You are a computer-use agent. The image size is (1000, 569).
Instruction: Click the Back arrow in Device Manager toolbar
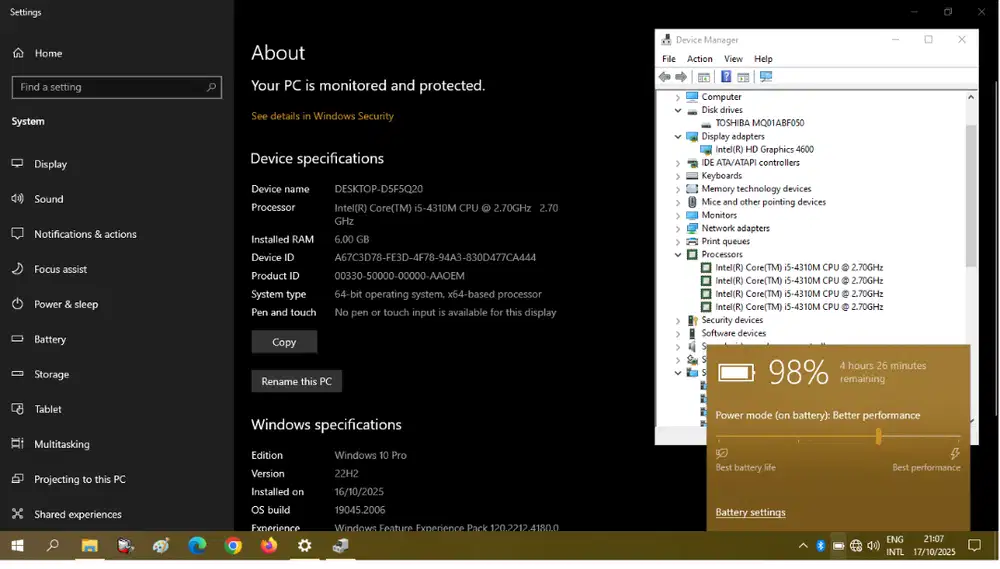pos(665,77)
